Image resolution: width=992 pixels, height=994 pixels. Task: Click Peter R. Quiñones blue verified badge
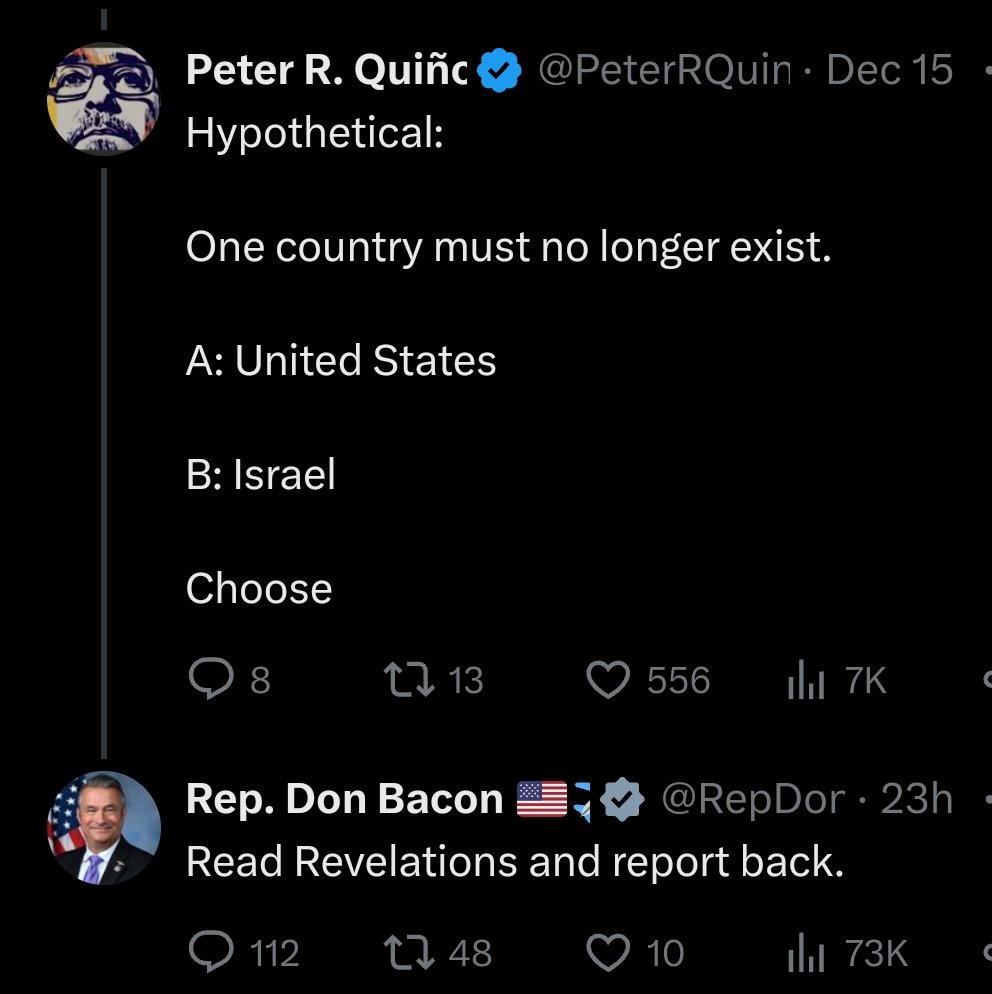(x=499, y=70)
